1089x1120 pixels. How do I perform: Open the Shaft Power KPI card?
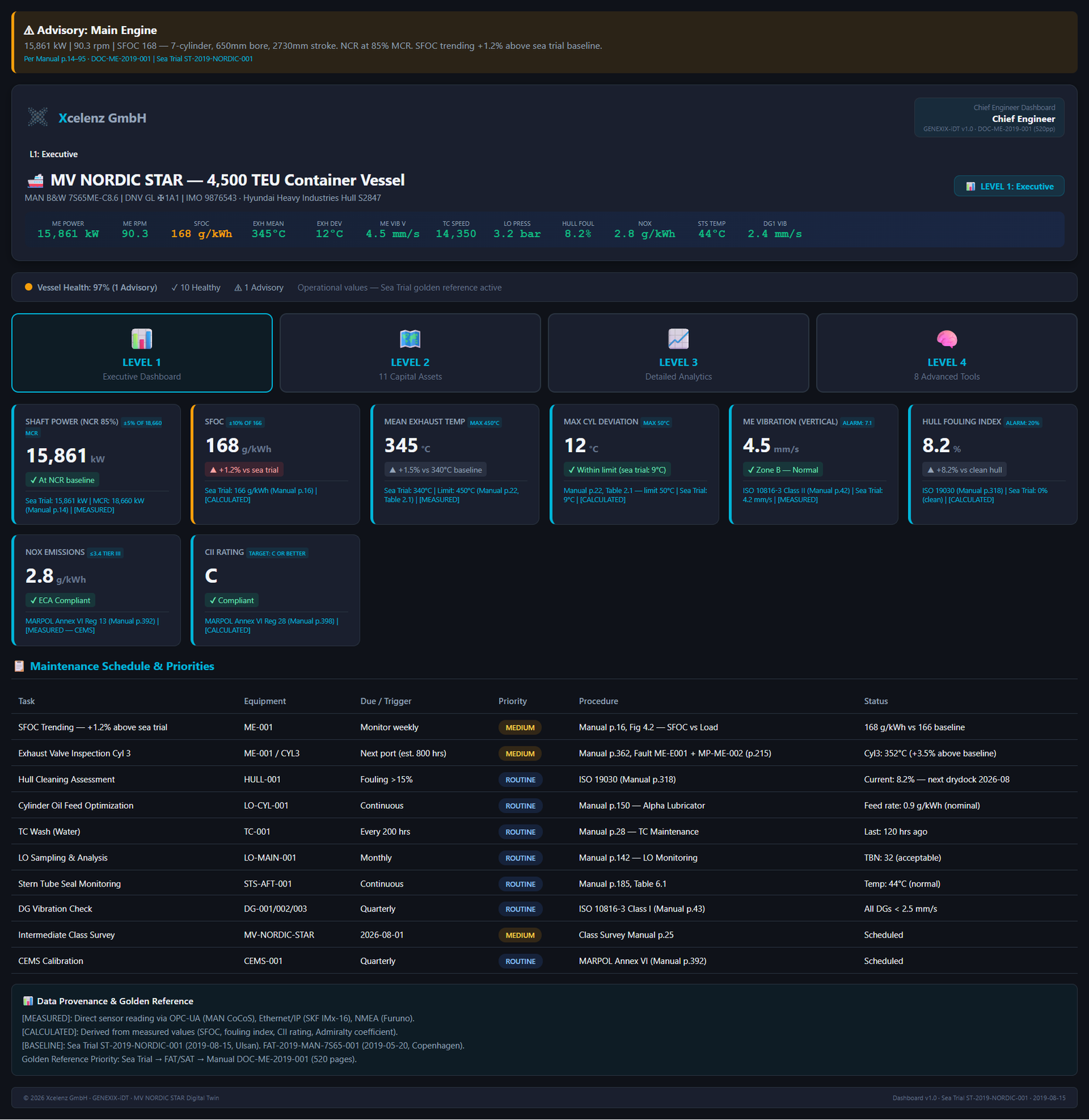96,464
